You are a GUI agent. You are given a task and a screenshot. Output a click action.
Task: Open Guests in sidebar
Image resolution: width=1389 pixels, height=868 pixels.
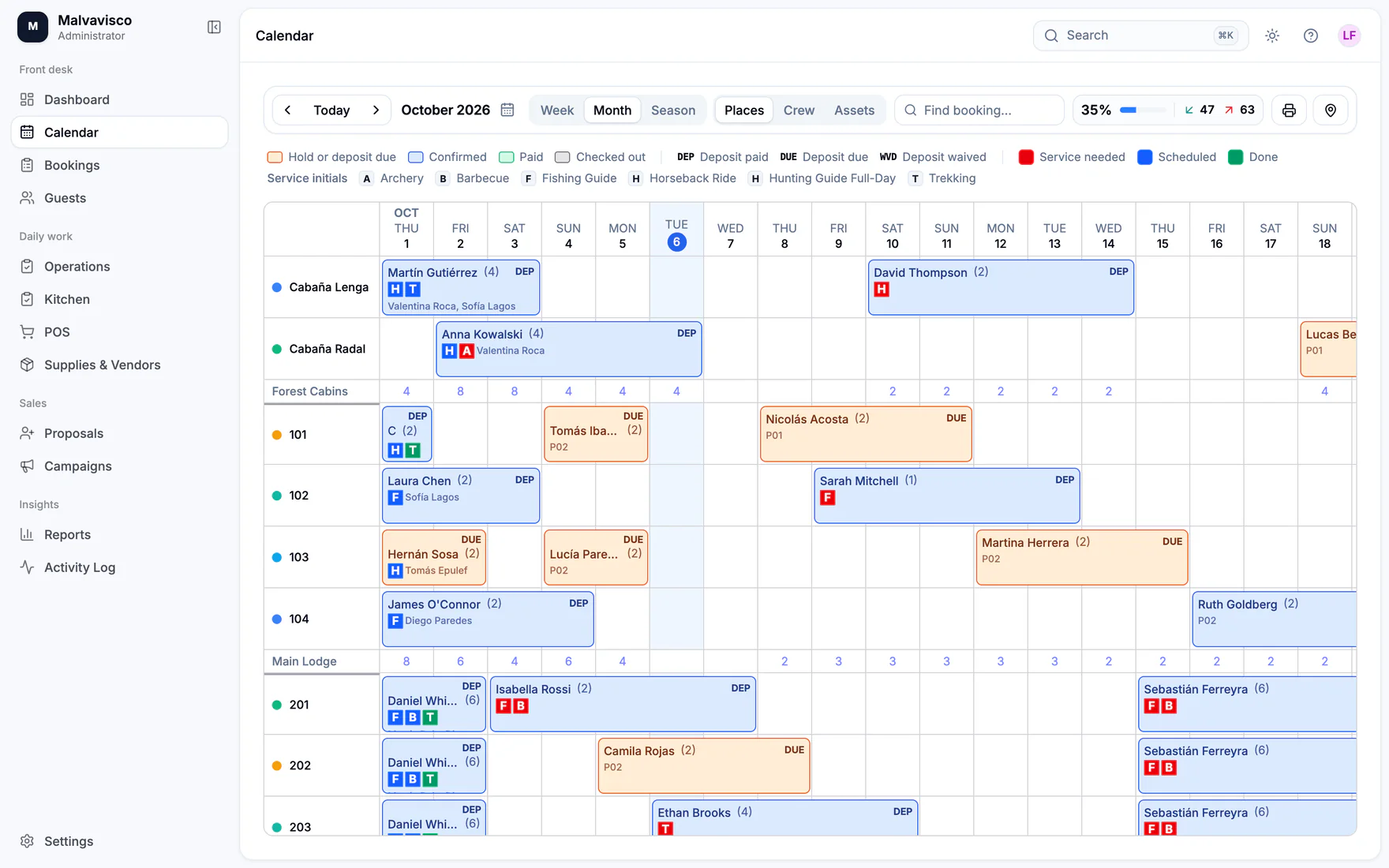click(x=119, y=198)
